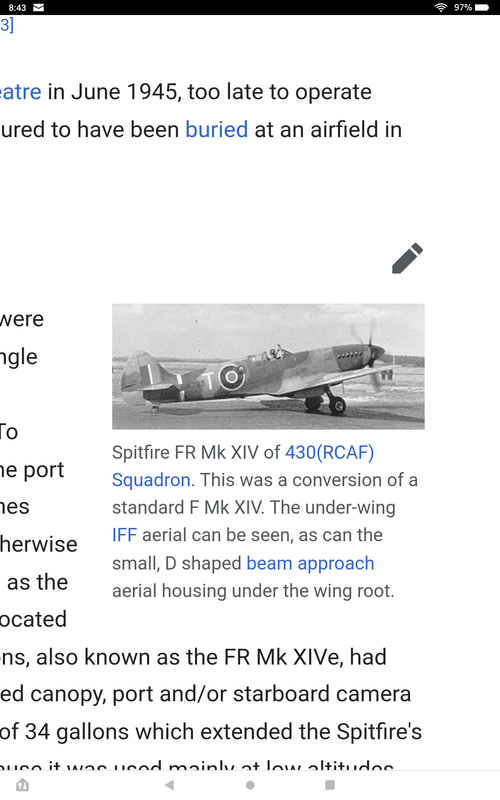Open the Spitfire FR Mk XIV photo
The width and height of the screenshot is (500, 800).
coord(268,366)
